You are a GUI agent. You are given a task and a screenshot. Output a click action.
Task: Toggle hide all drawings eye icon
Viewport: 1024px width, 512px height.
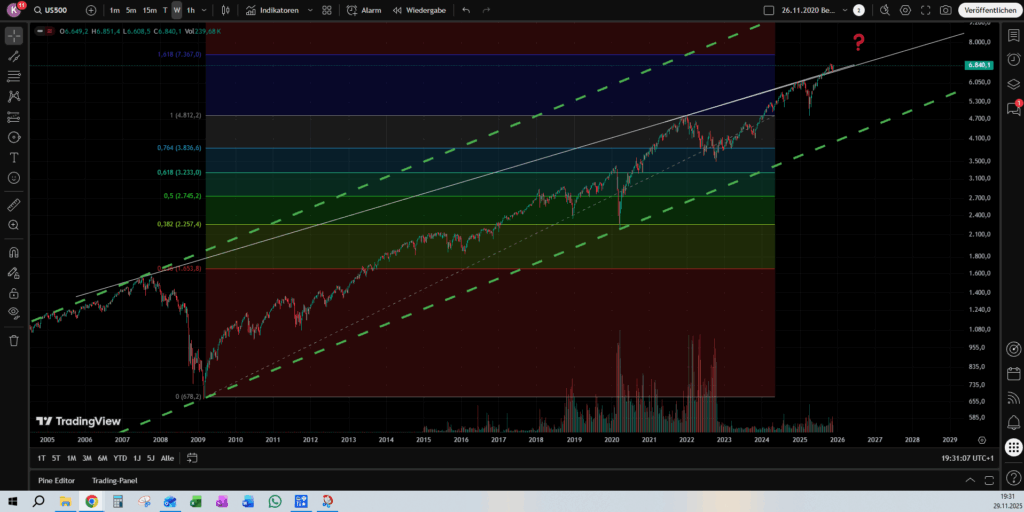tap(14, 312)
